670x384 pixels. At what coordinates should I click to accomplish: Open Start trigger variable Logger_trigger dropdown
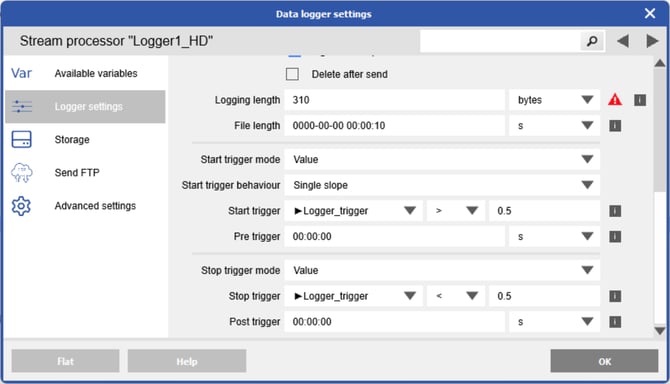coord(353,211)
